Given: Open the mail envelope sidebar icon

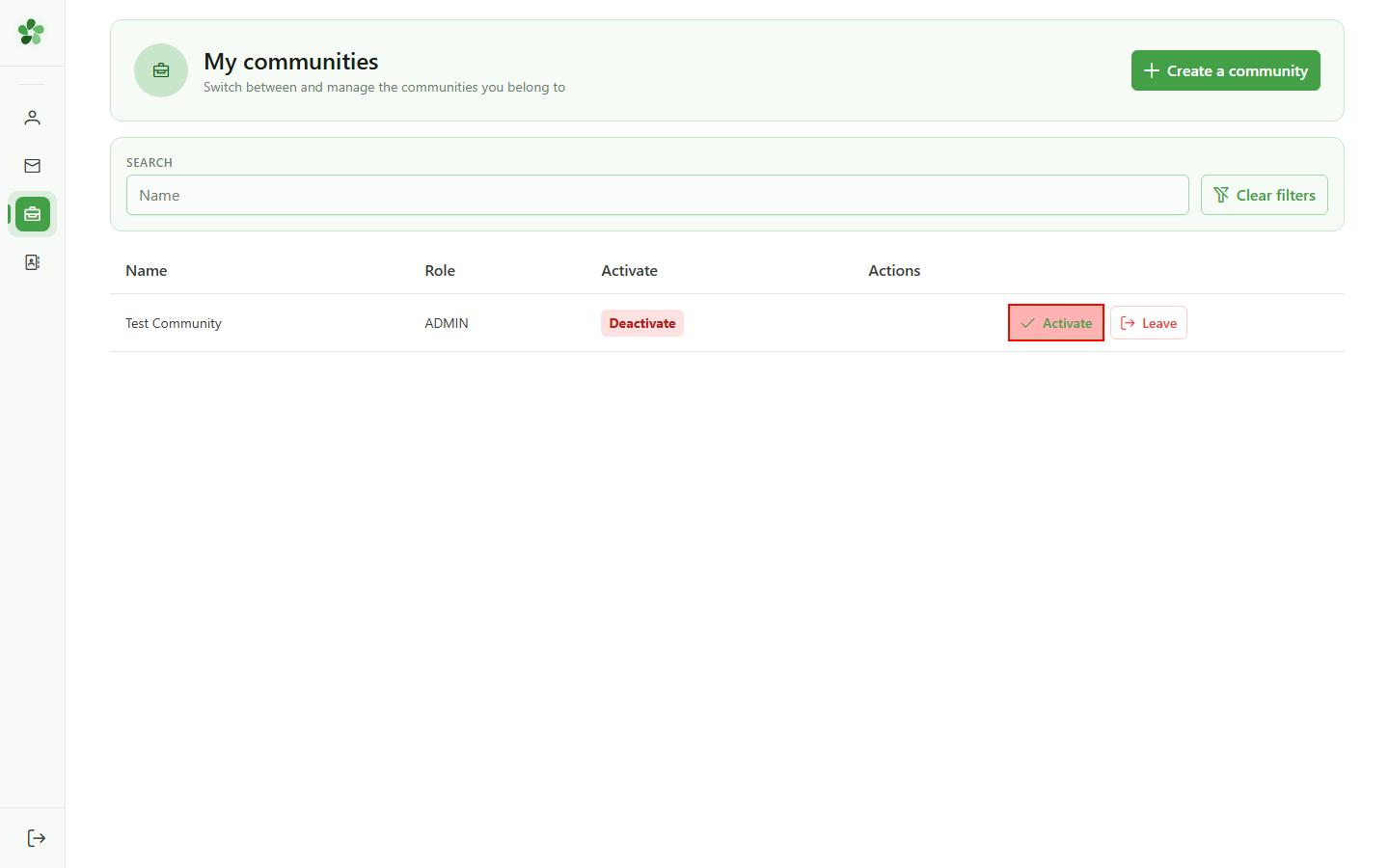Looking at the screenshot, I should coord(33,166).
